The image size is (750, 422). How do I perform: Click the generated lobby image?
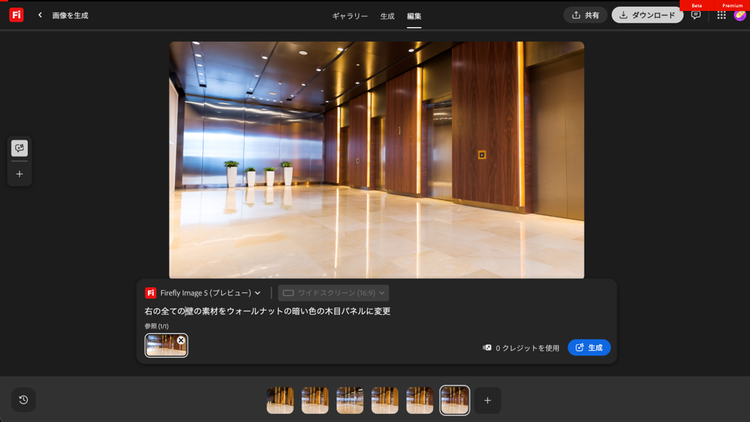(376, 160)
